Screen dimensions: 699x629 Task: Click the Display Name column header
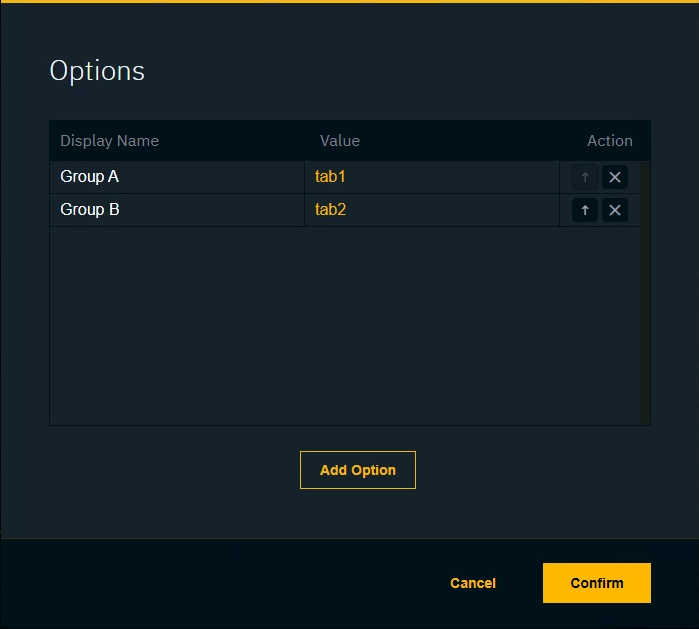tap(110, 141)
